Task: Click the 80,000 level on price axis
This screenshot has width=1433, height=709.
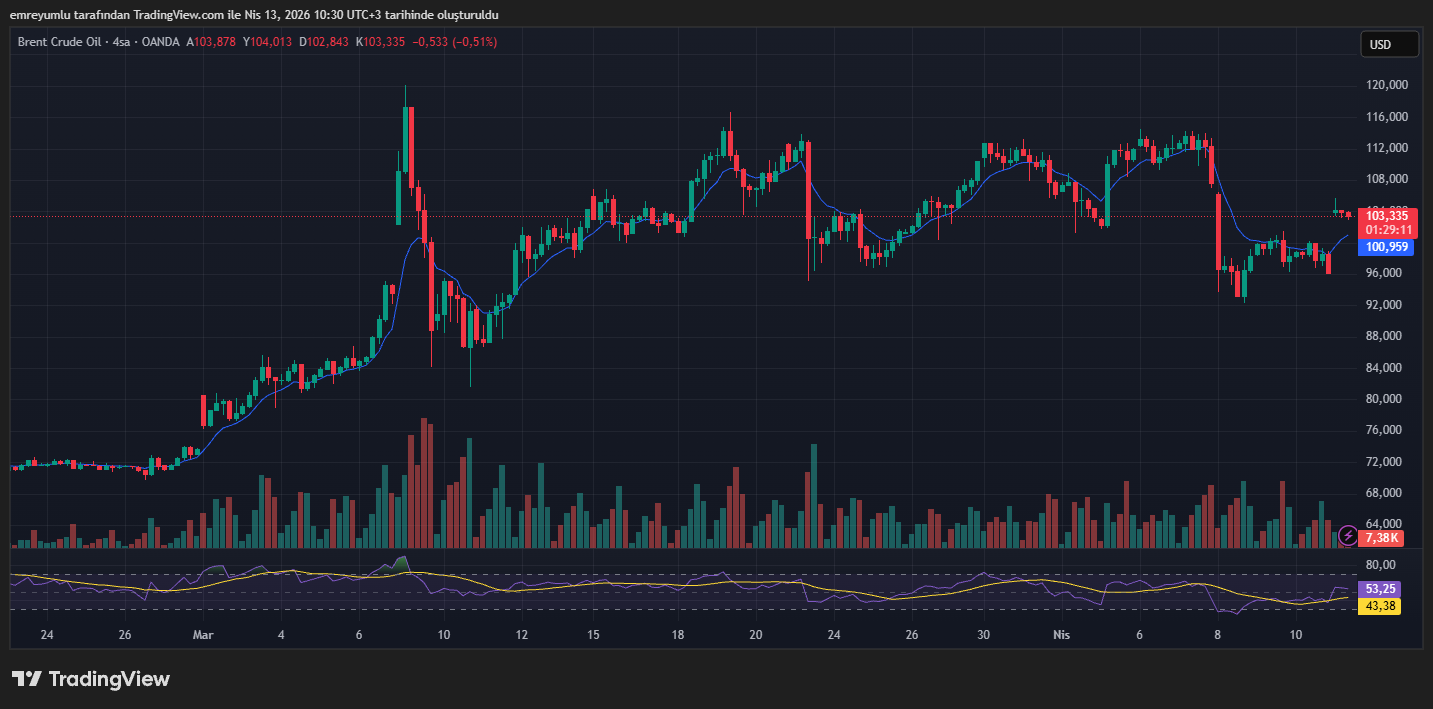Action: 1386,399
